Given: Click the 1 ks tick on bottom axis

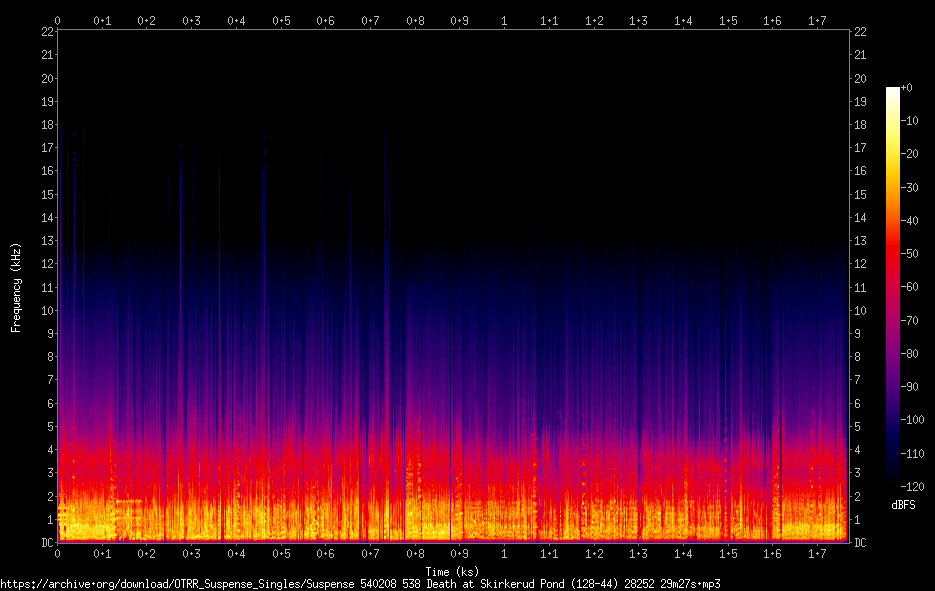Looking at the screenshot, I should (504, 554).
